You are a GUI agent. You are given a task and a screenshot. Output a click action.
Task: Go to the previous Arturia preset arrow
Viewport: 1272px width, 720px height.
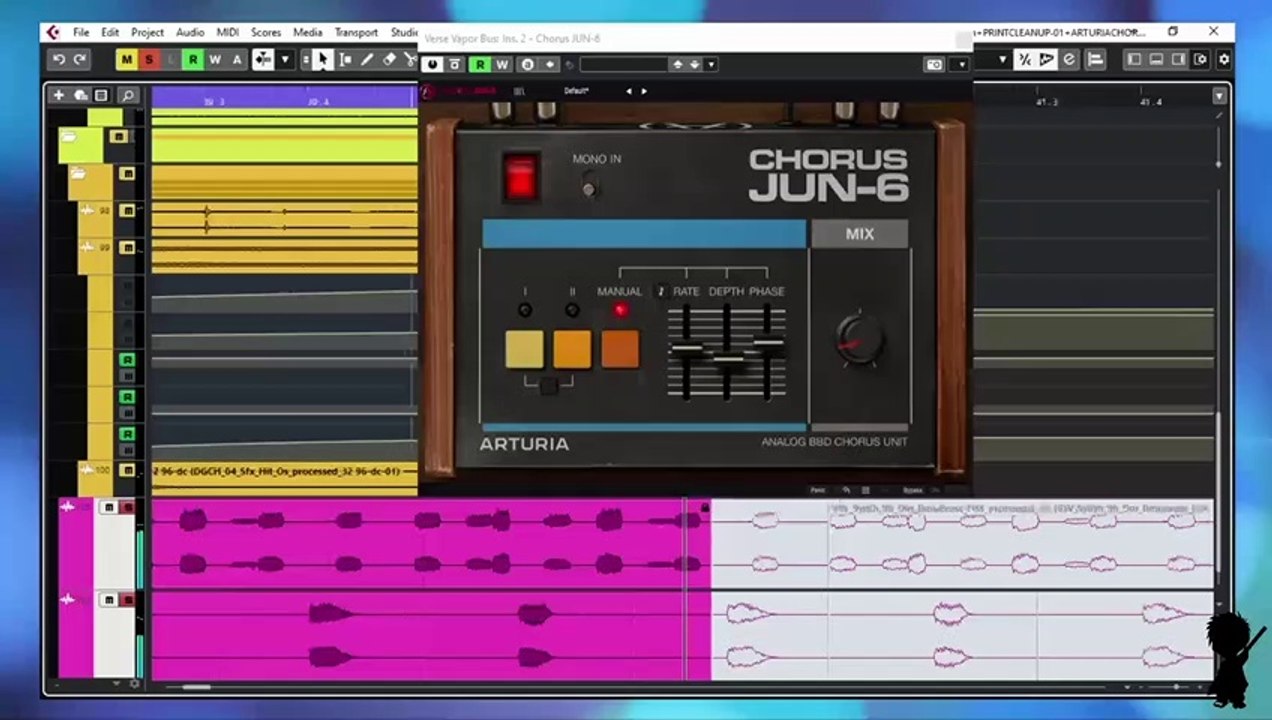628,91
